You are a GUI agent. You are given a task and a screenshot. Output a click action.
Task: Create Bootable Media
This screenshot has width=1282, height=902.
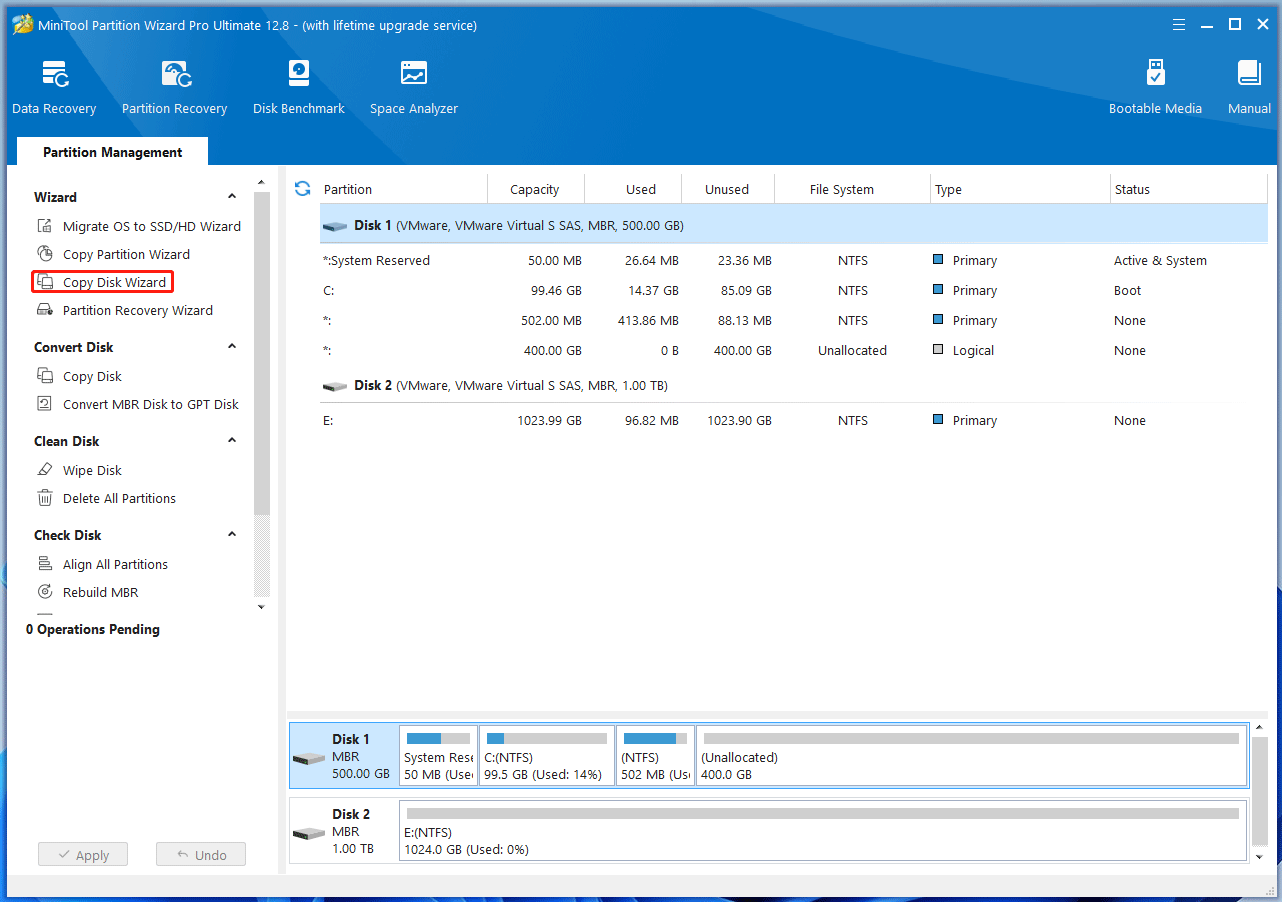click(1155, 88)
